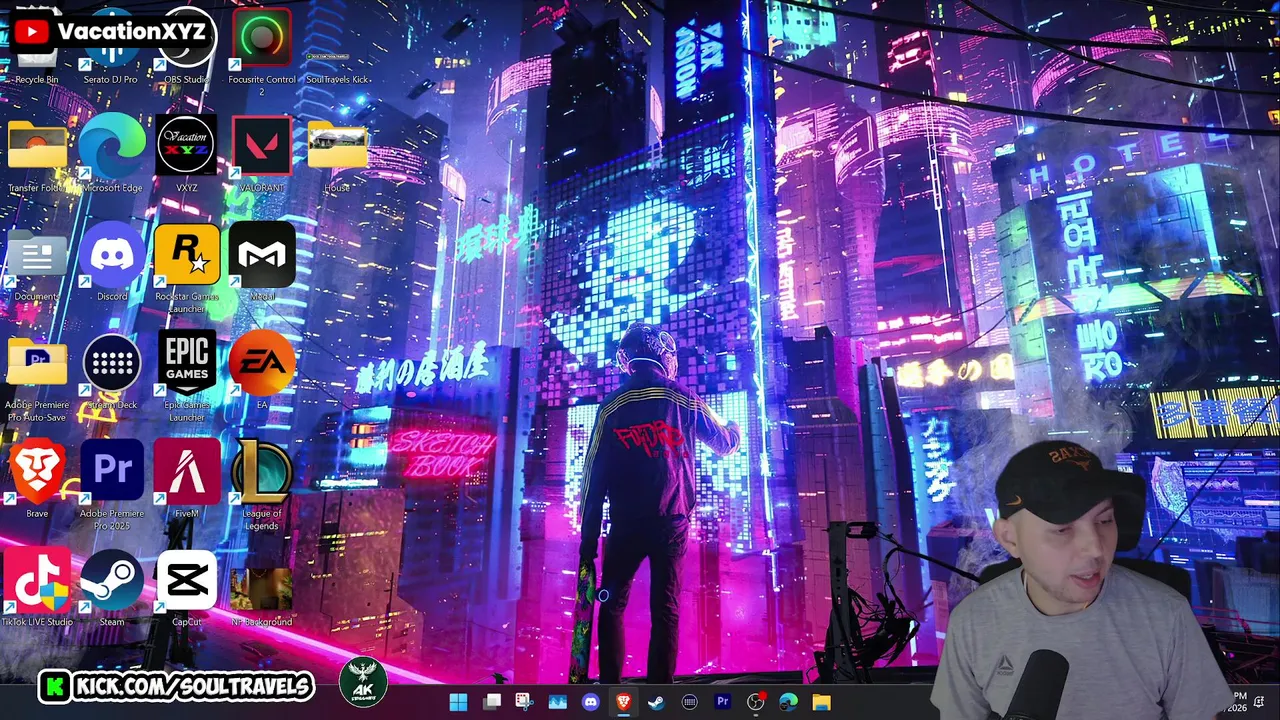Screen dimensions: 1280x720
Task: Select the House folder on desktop
Action: [337, 154]
